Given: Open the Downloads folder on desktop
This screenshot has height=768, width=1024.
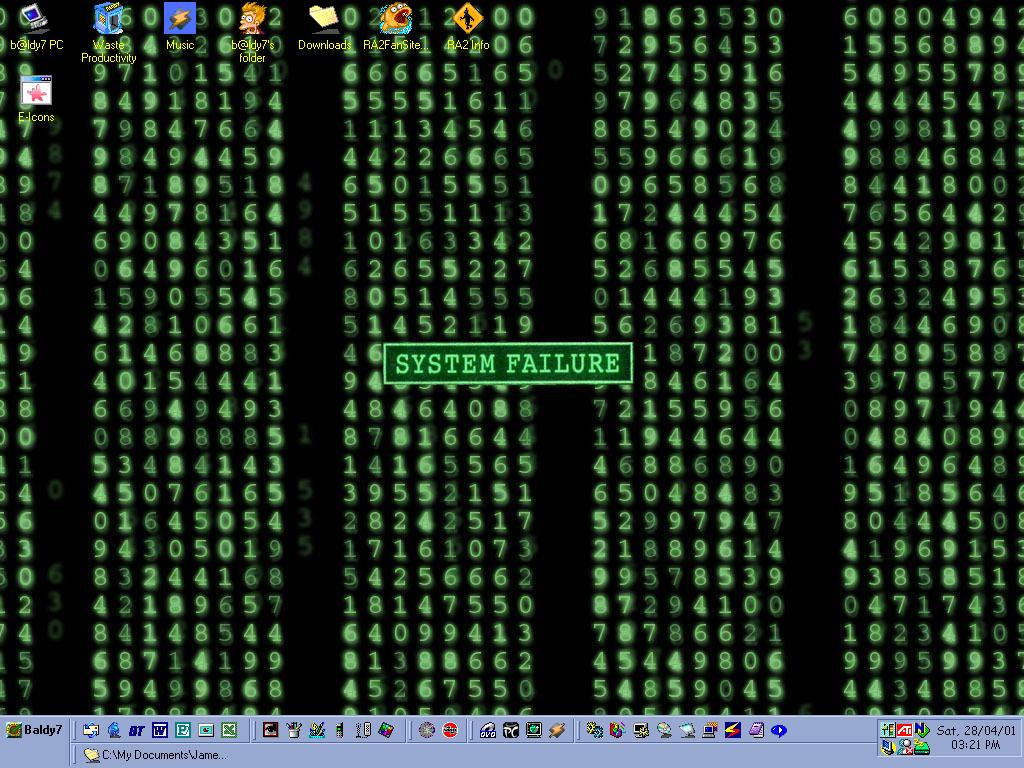Looking at the screenshot, I should coord(324,18).
